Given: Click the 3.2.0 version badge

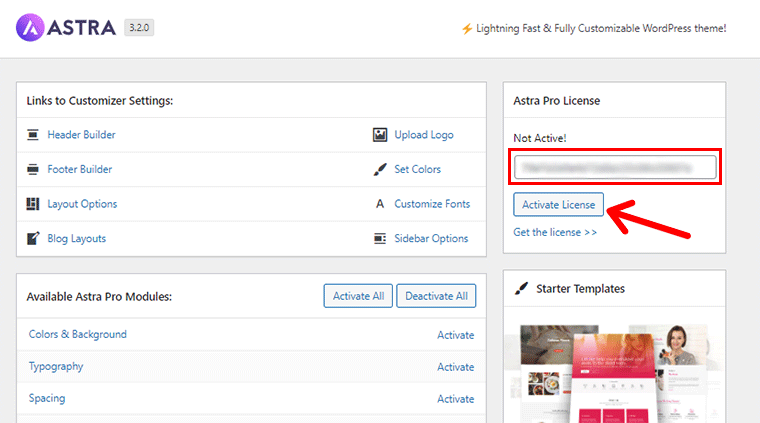Looking at the screenshot, I should [x=139, y=28].
